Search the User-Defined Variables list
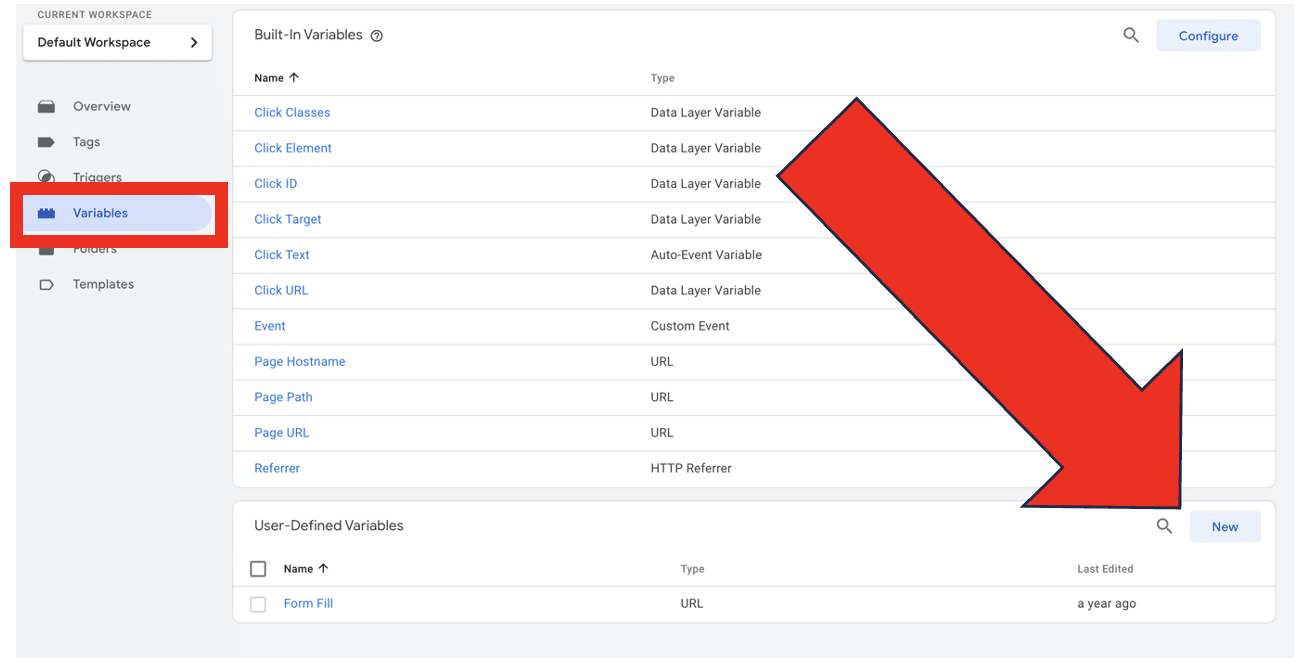This screenshot has height=668, width=1312. (x=1164, y=526)
